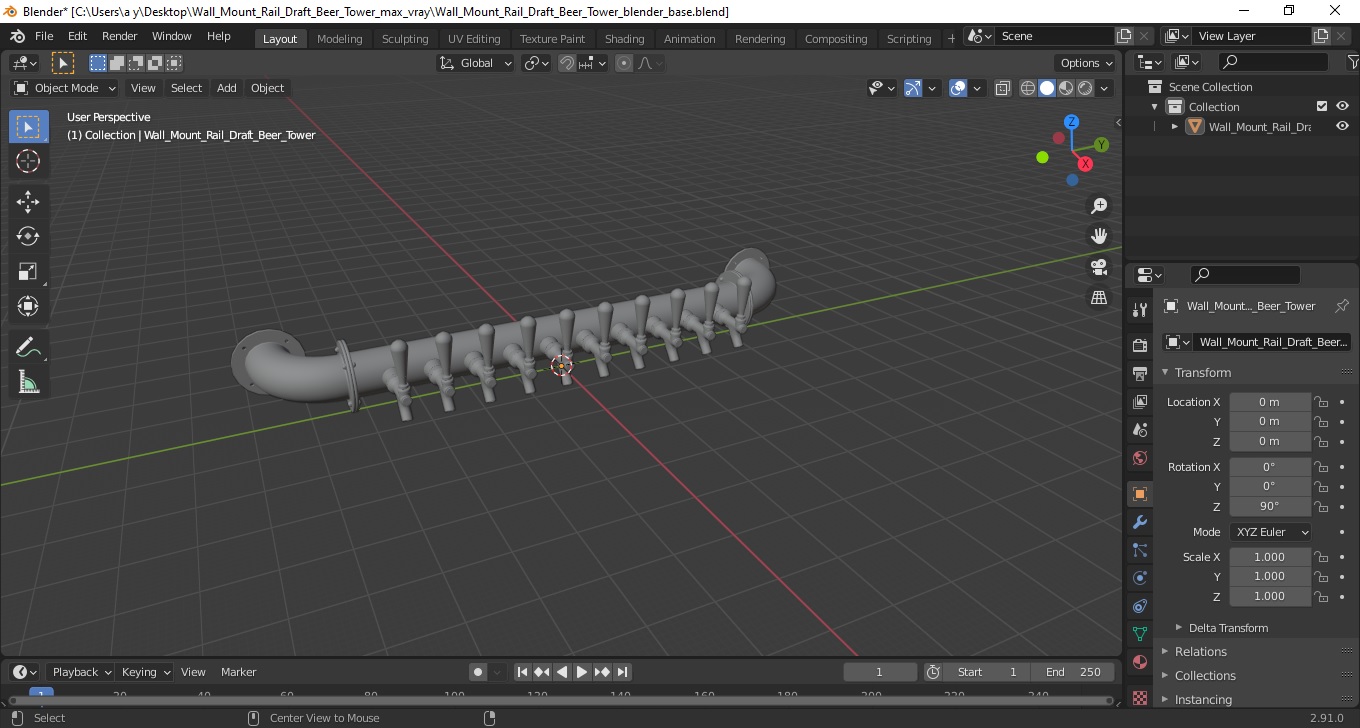Open the Keying dropdown in timeline
Image resolution: width=1360 pixels, height=728 pixels.
click(x=145, y=672)
